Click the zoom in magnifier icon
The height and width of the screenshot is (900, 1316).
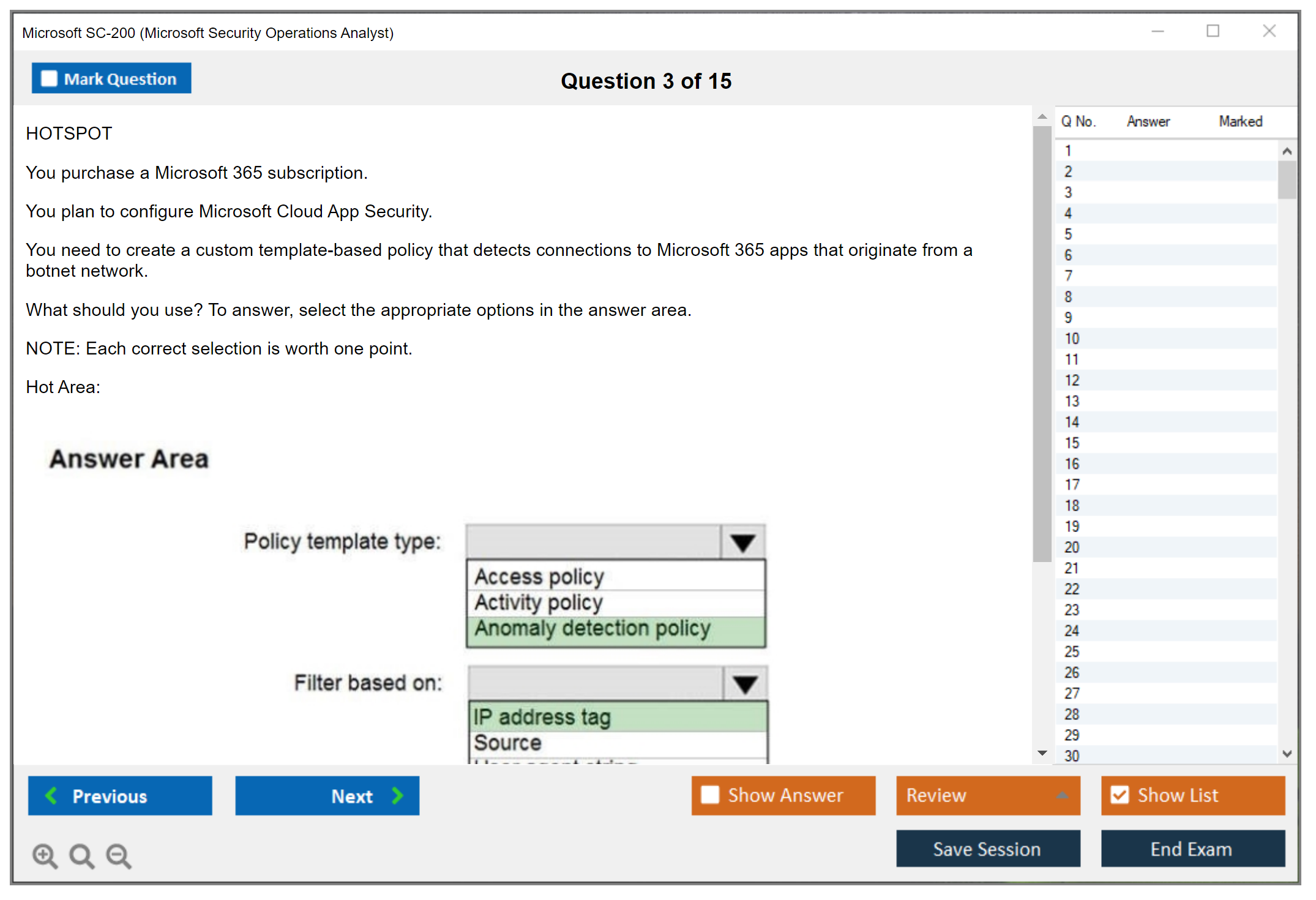click(45, 855)
